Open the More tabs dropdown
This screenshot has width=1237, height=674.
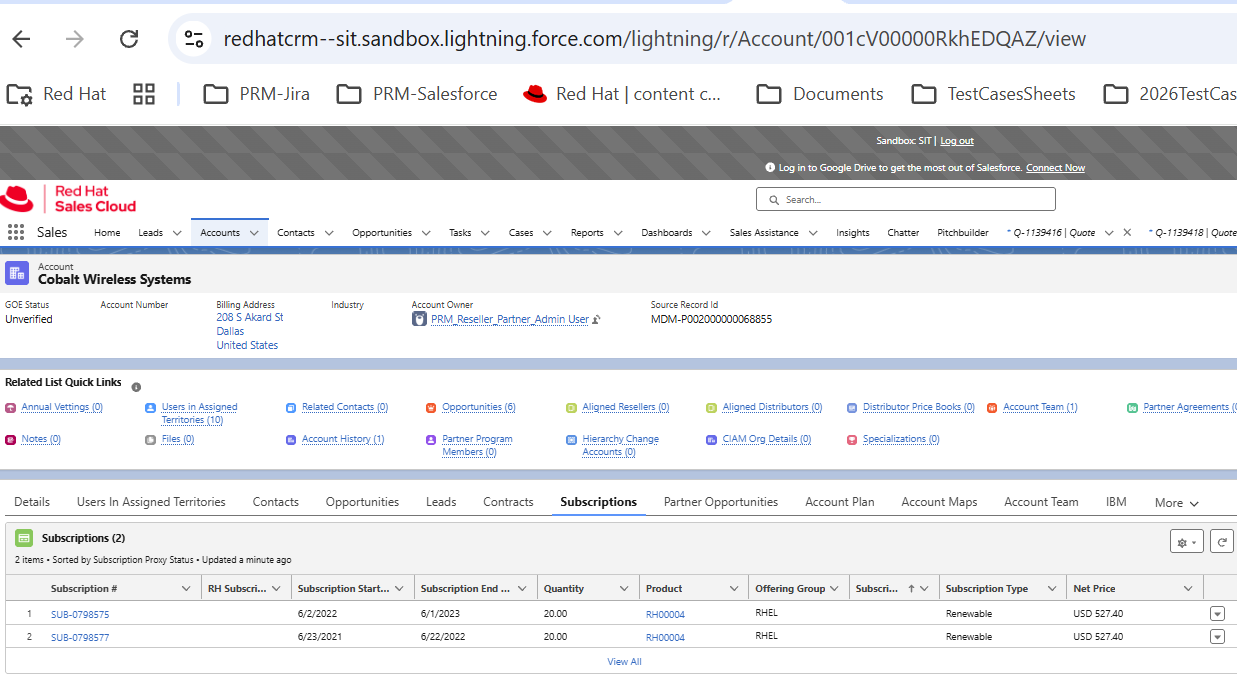pyautogui.click(x=1176, y=503)
